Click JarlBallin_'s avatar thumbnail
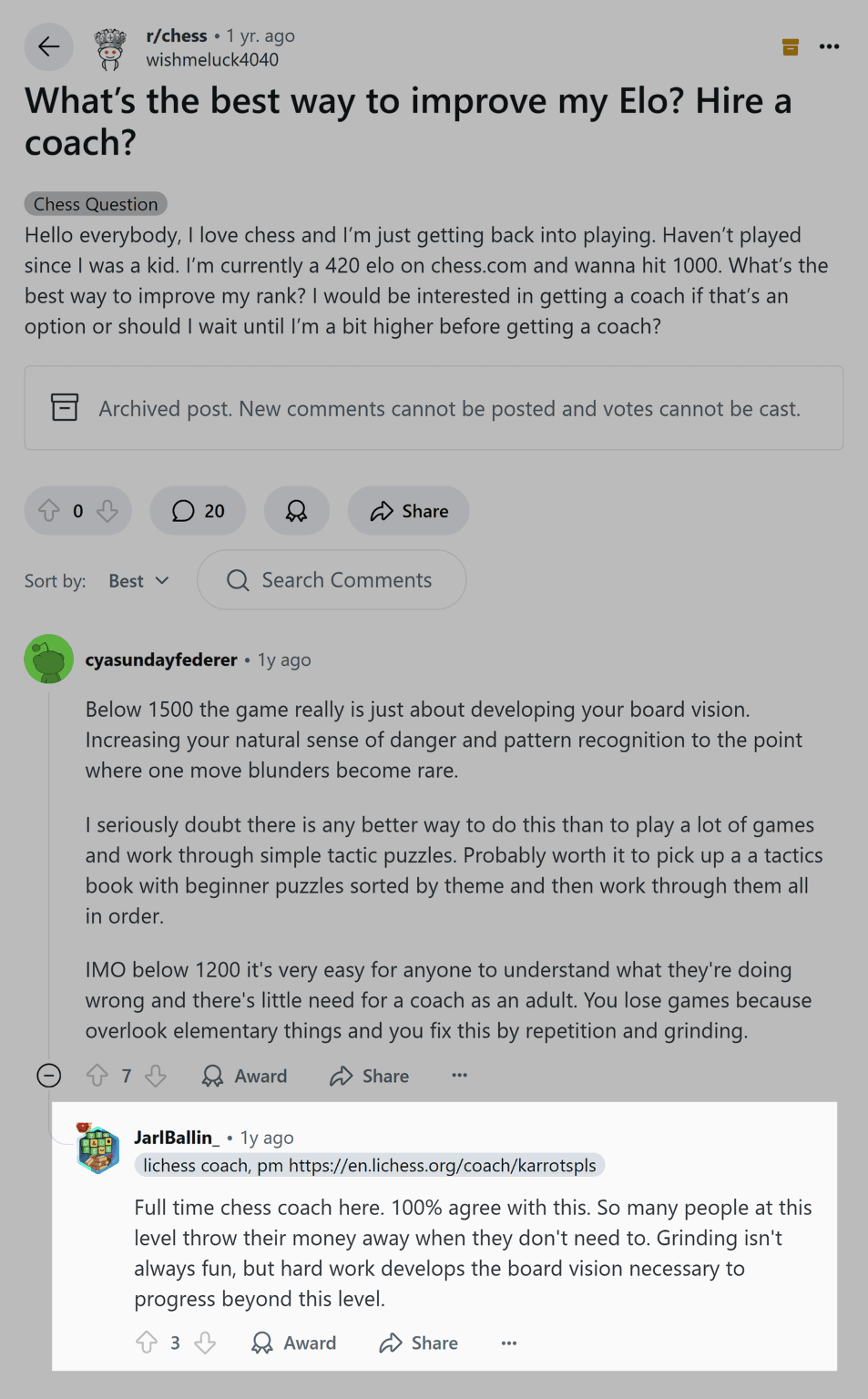868x1399 pixels. [97, 1149]
